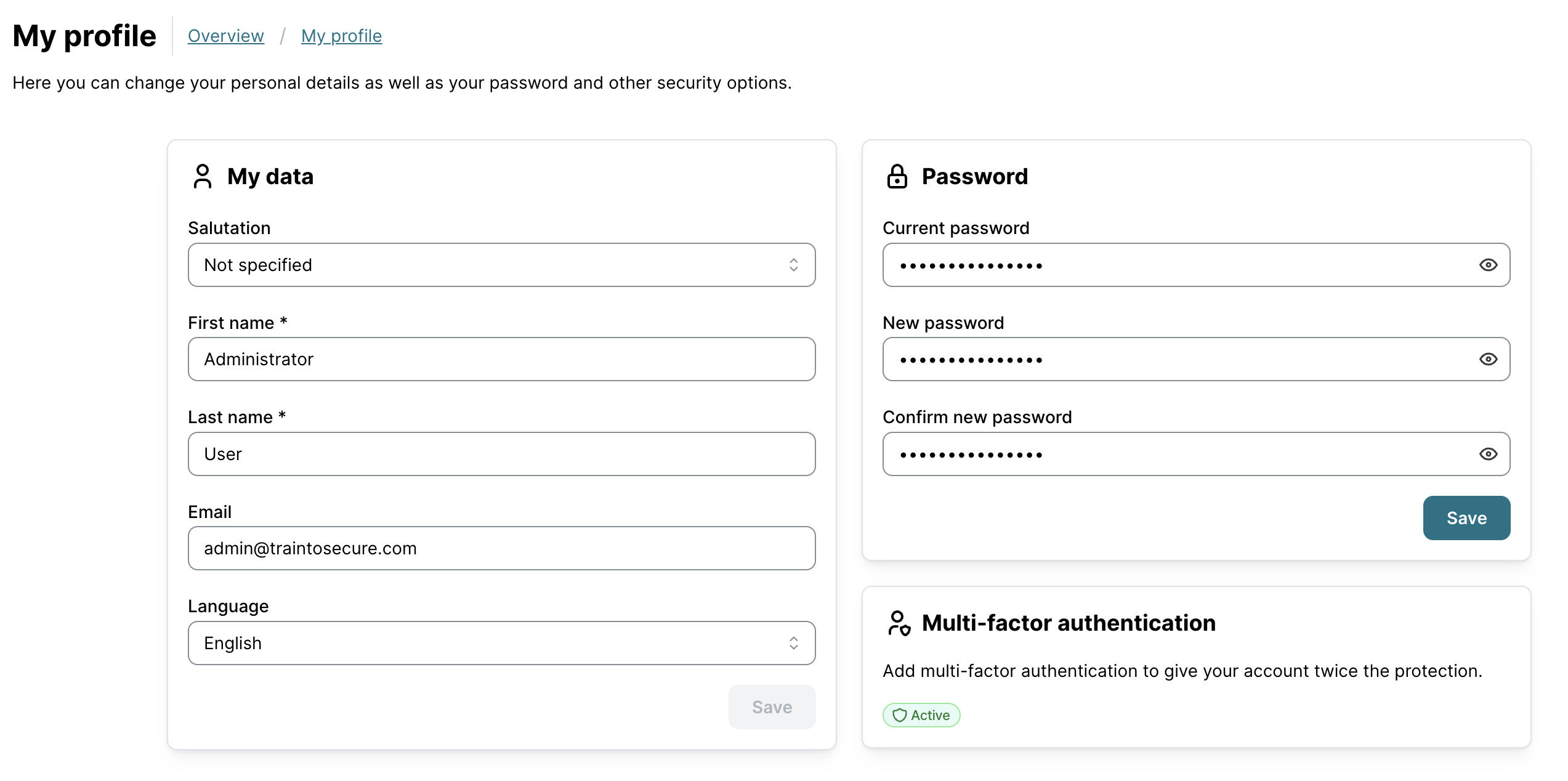Click the Salutation dropdown chevron arrows

tap(793, 265)
